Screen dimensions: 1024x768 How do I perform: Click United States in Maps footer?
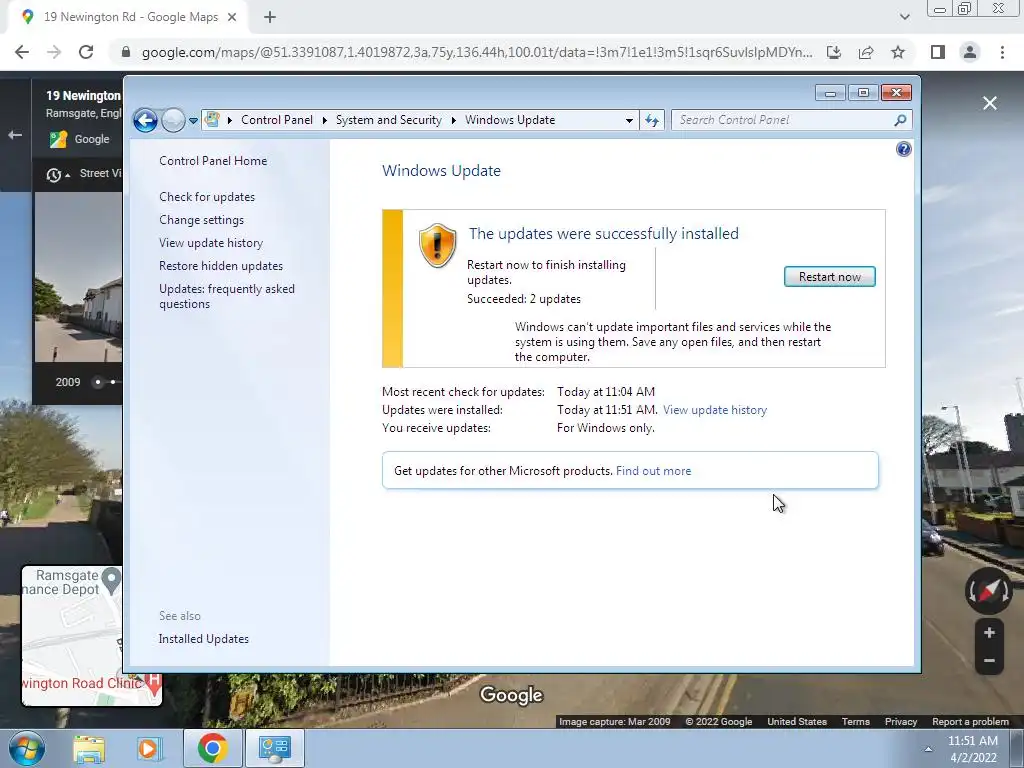click(797, 722)
